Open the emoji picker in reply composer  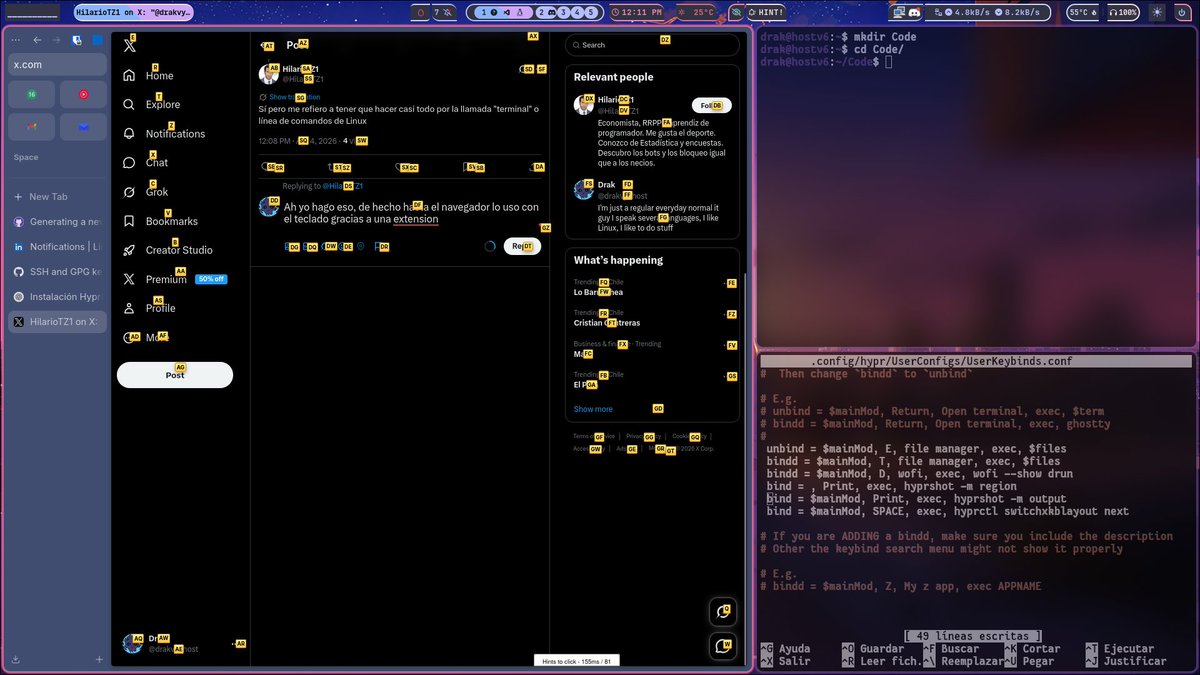(x=343, y=246)
